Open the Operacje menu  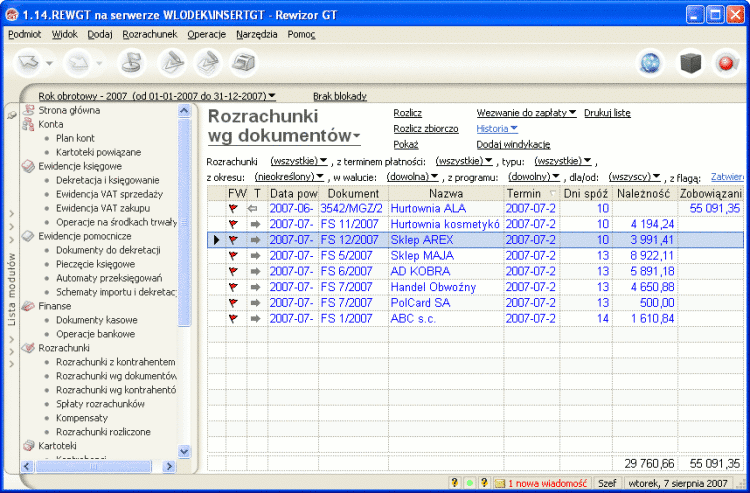(x=206, y=34)
